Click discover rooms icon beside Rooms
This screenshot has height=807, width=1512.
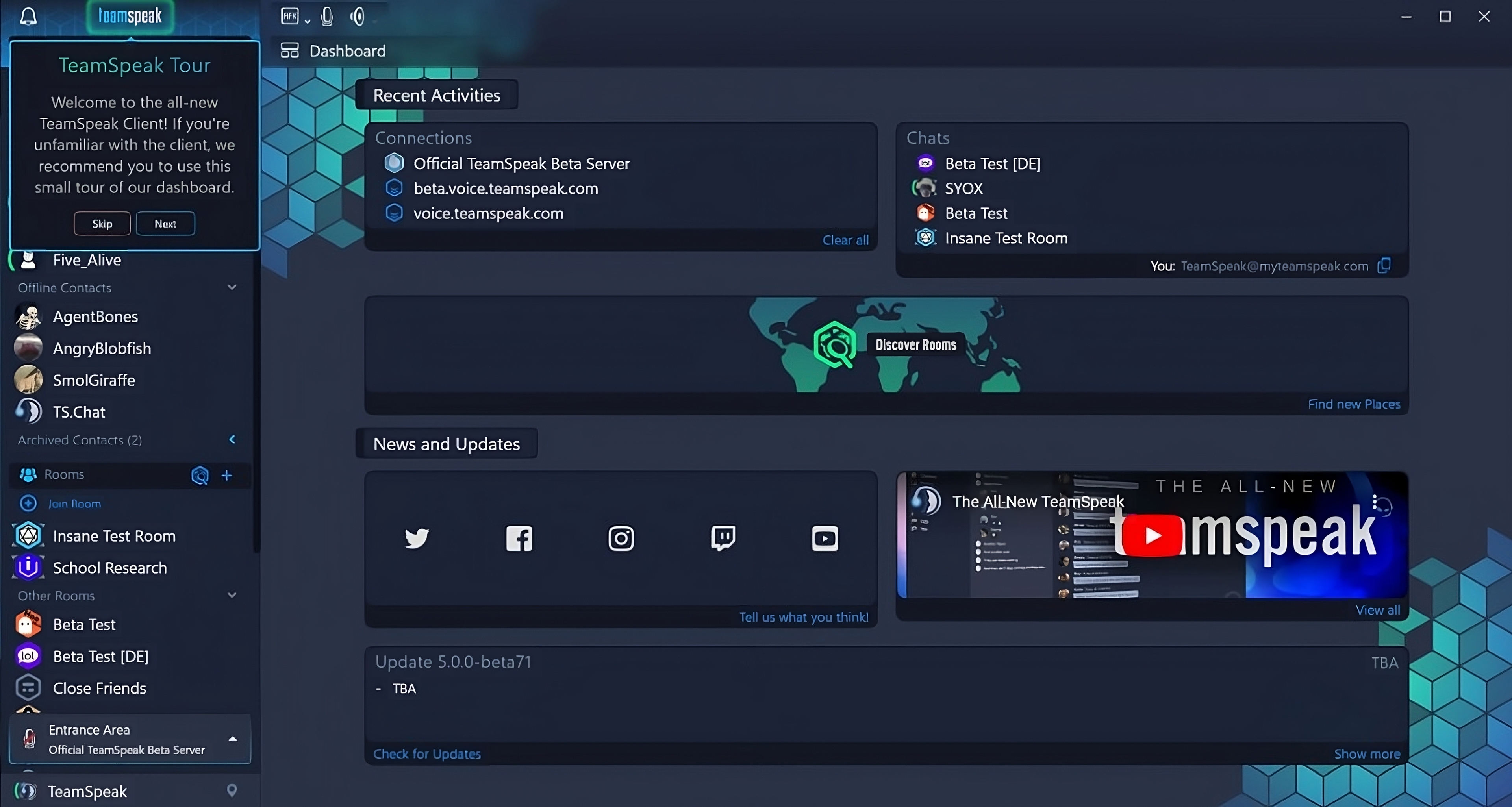[200, 475]
